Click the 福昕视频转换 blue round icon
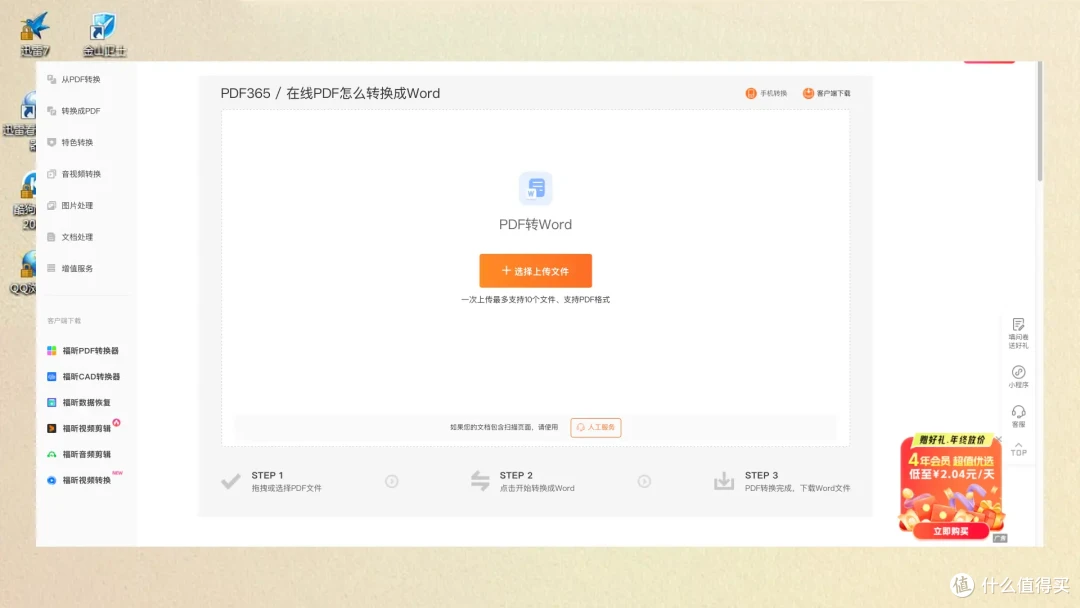 pos(52,481)
